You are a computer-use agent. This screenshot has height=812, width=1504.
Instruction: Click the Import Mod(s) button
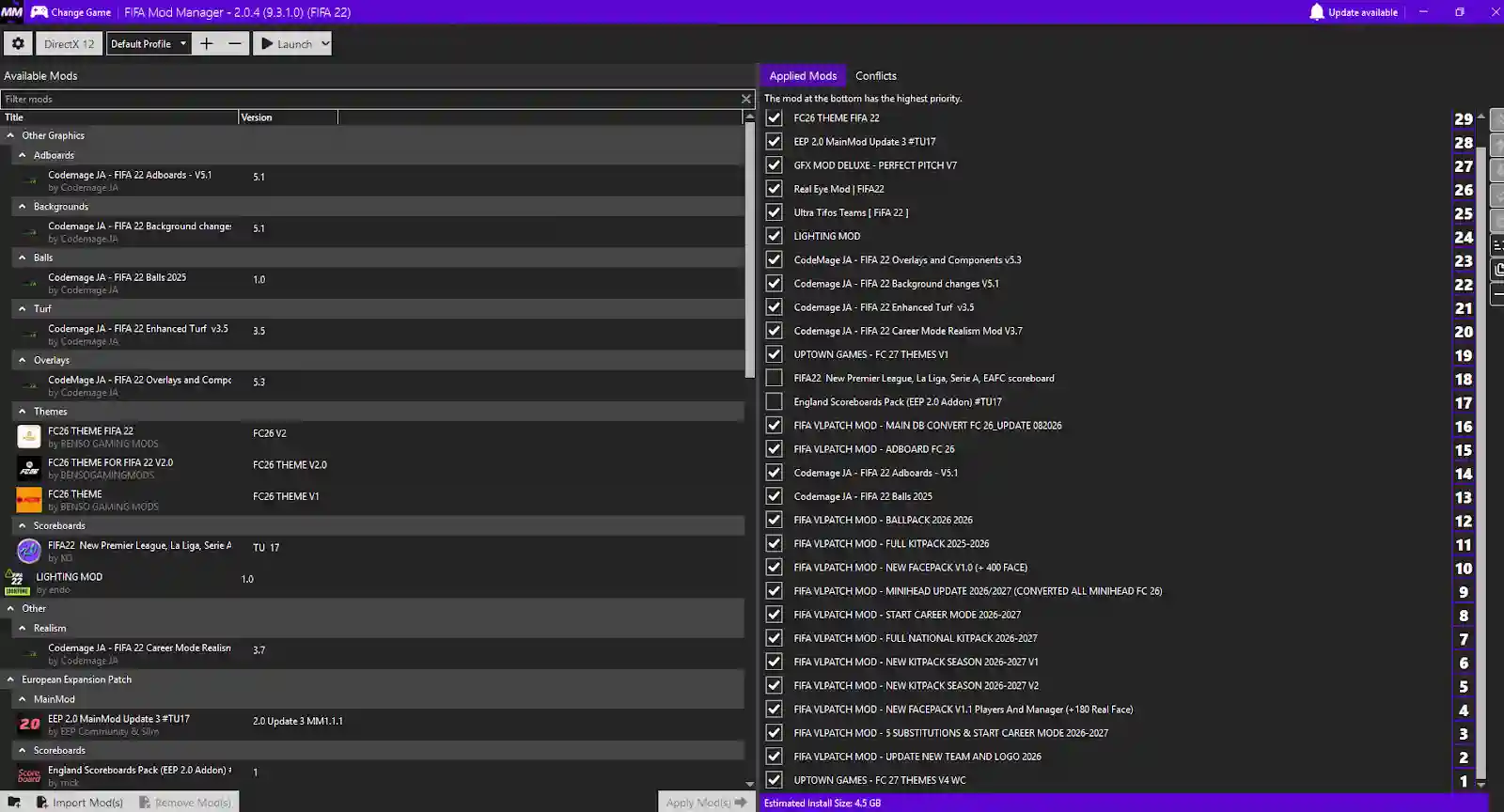79,802
